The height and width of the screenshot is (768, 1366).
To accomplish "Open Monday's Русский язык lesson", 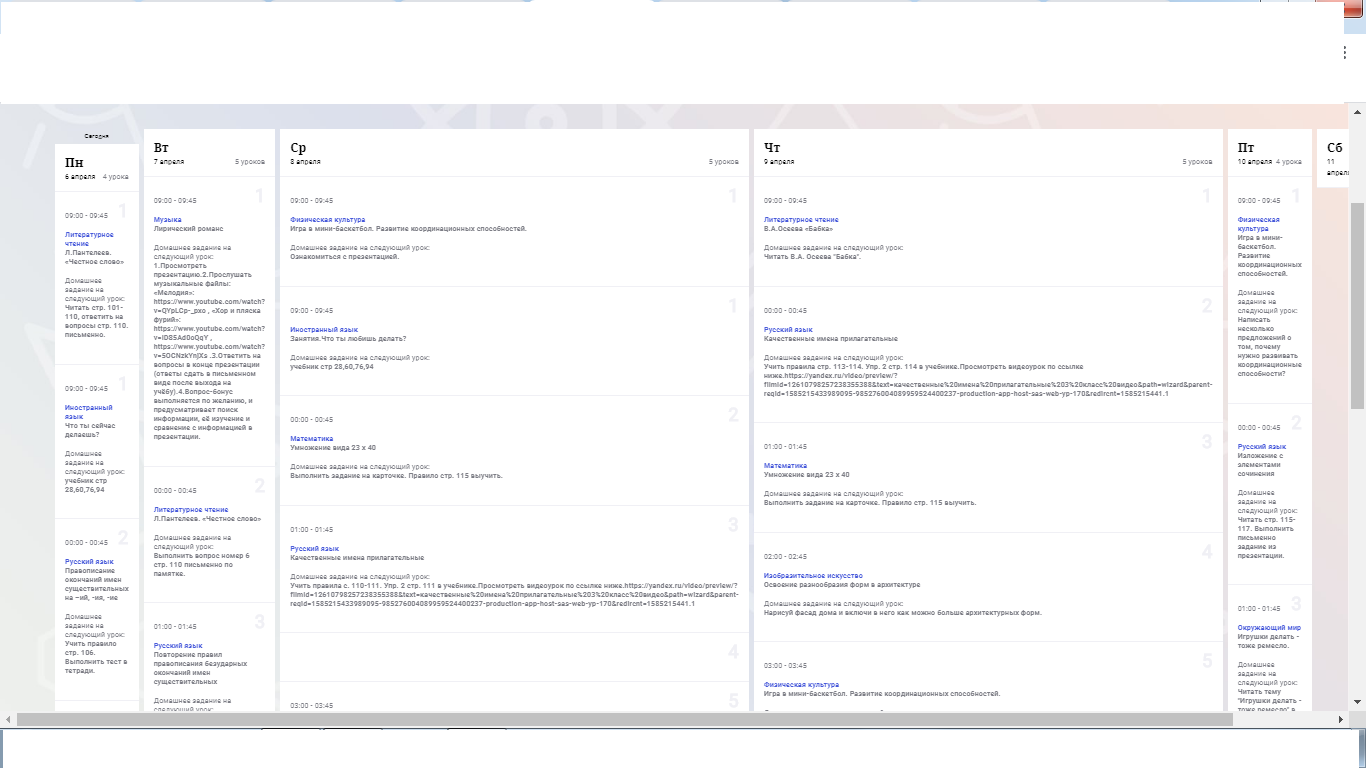I will (89, 562).
